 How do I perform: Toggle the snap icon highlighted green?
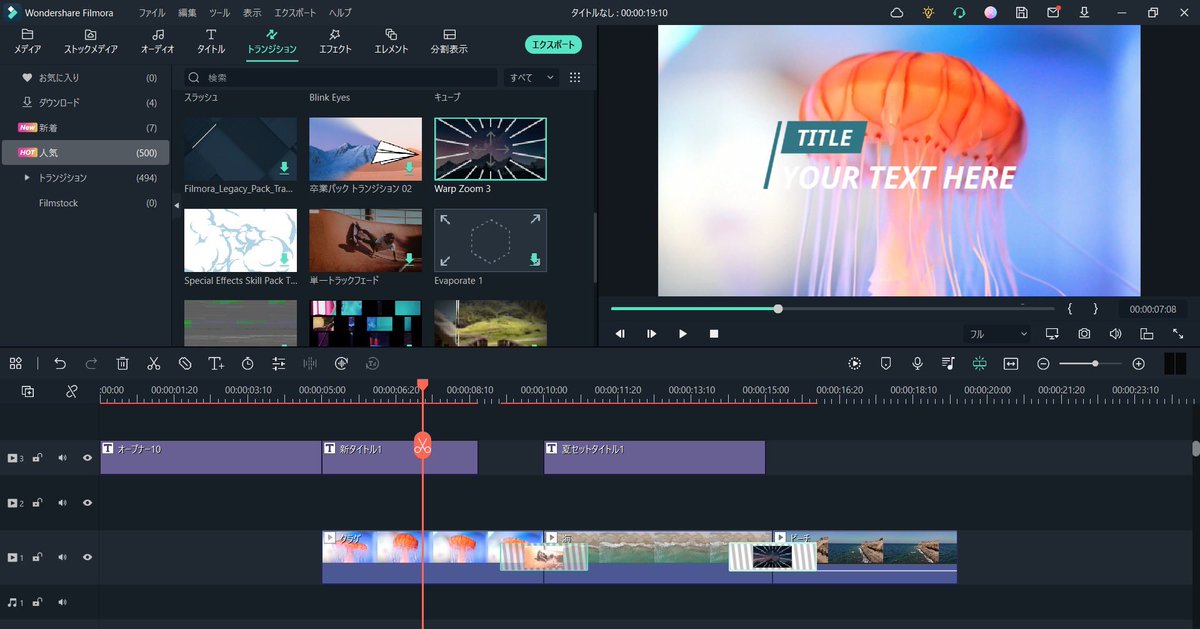pos(979,364)
